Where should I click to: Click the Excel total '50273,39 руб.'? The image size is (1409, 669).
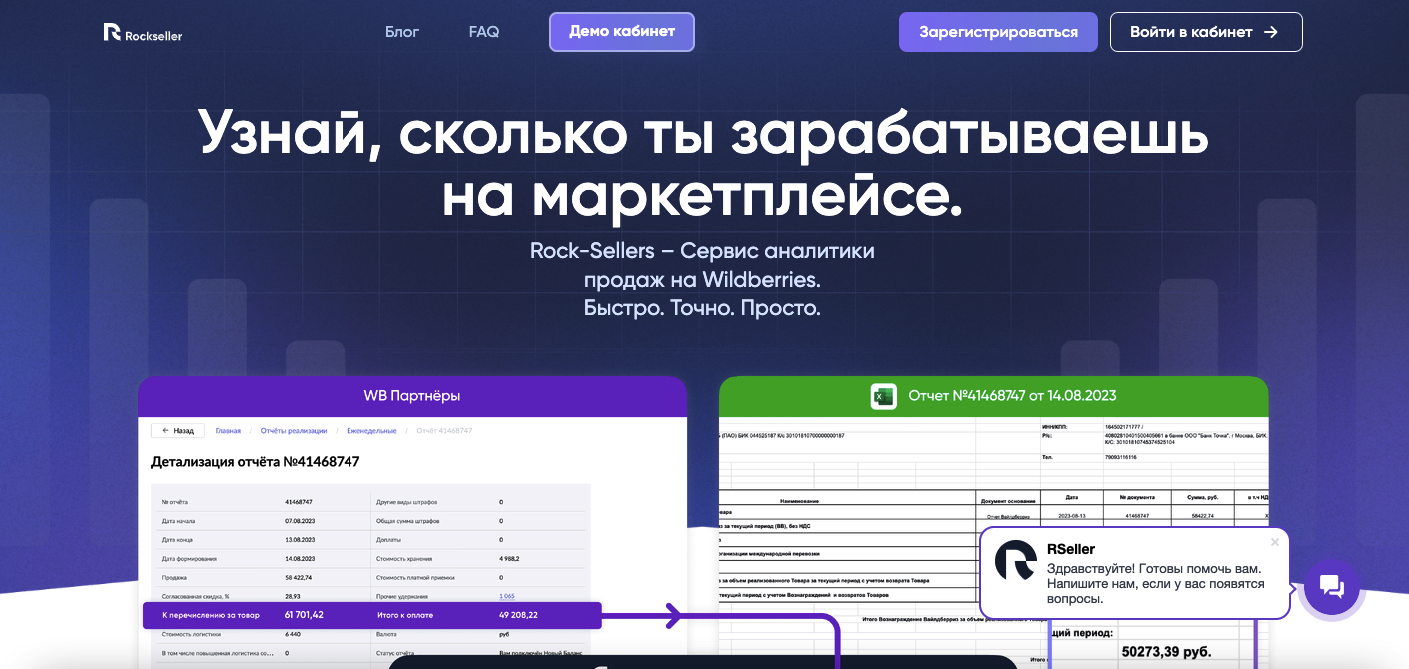pyautogui.click(x=1166, y=652)
